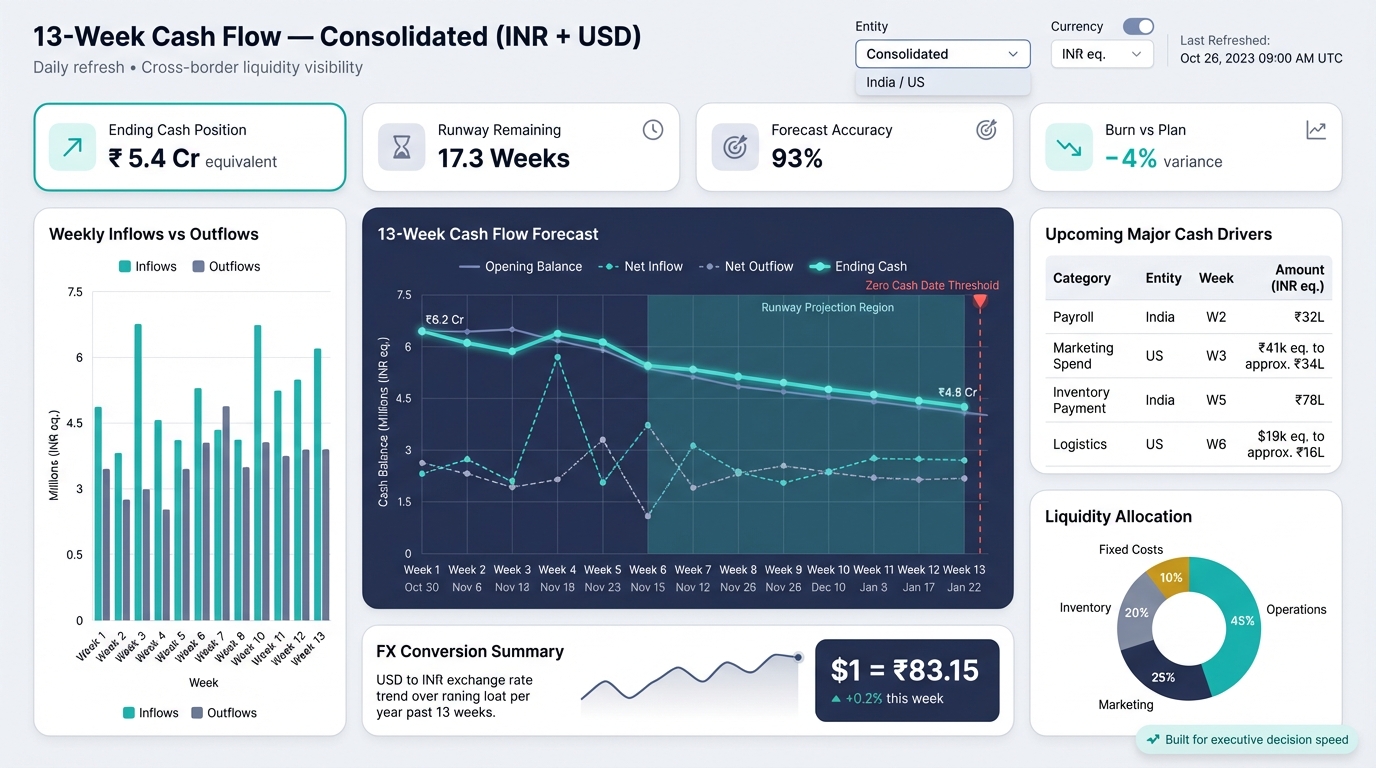Select the line chart icon on Burn vs Plan
This screenshot has height=768, width=1376.
(x=1316, y=129)
